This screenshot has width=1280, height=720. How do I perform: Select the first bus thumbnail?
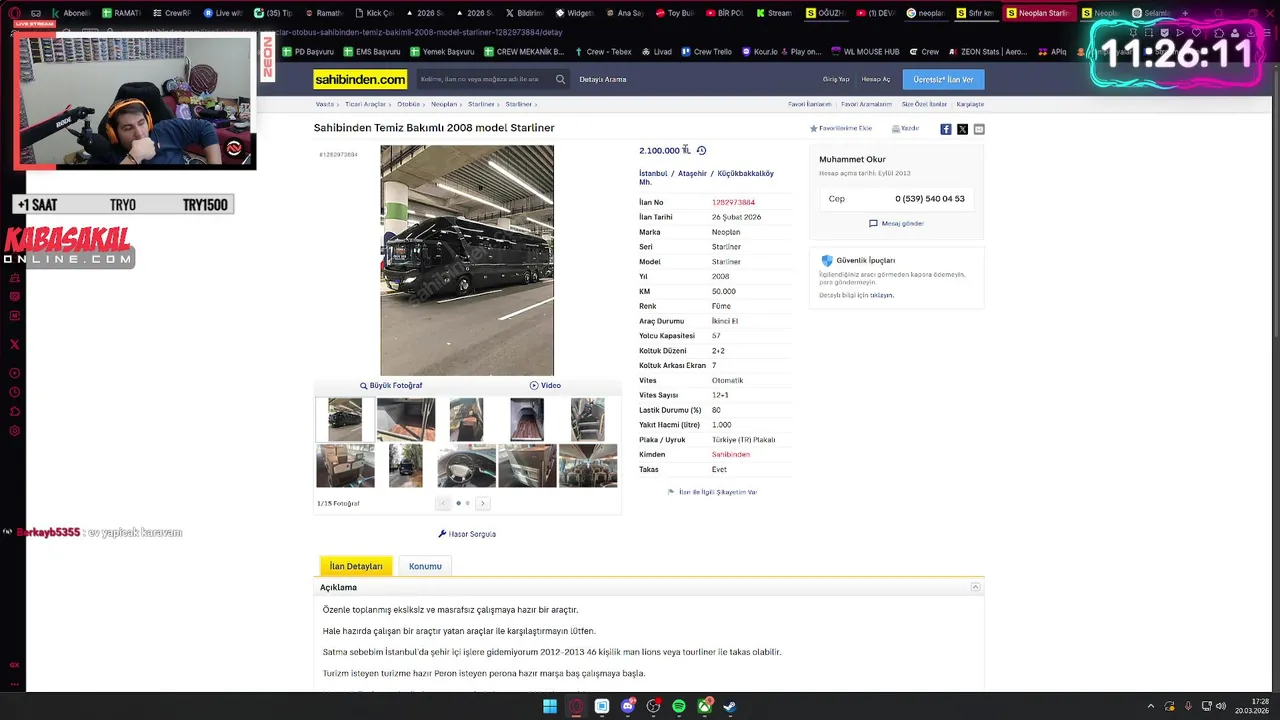[x=345, y=419]
